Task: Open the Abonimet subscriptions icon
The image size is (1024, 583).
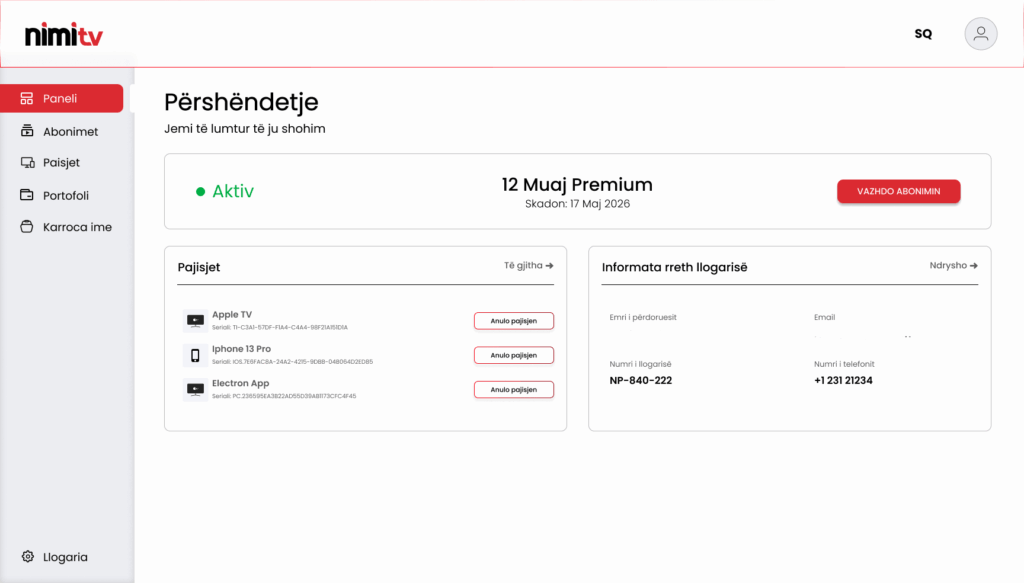Action: tap(27, 131)
